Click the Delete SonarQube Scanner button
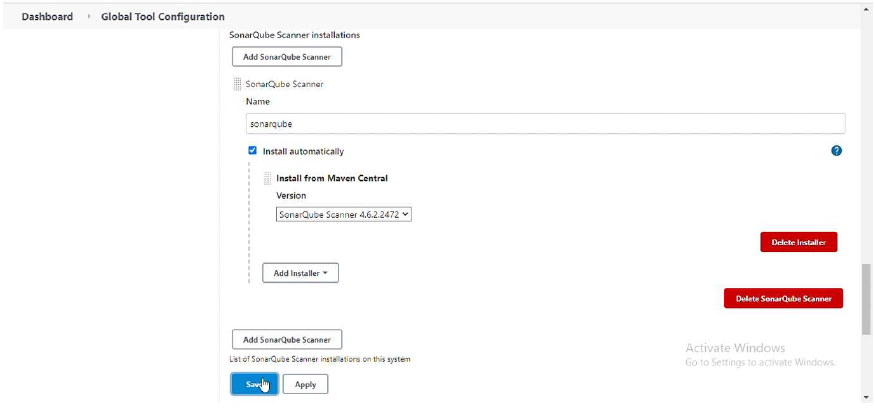Image resolution: width=875 pixels, height=411 pixels. [x=783, y=298]
